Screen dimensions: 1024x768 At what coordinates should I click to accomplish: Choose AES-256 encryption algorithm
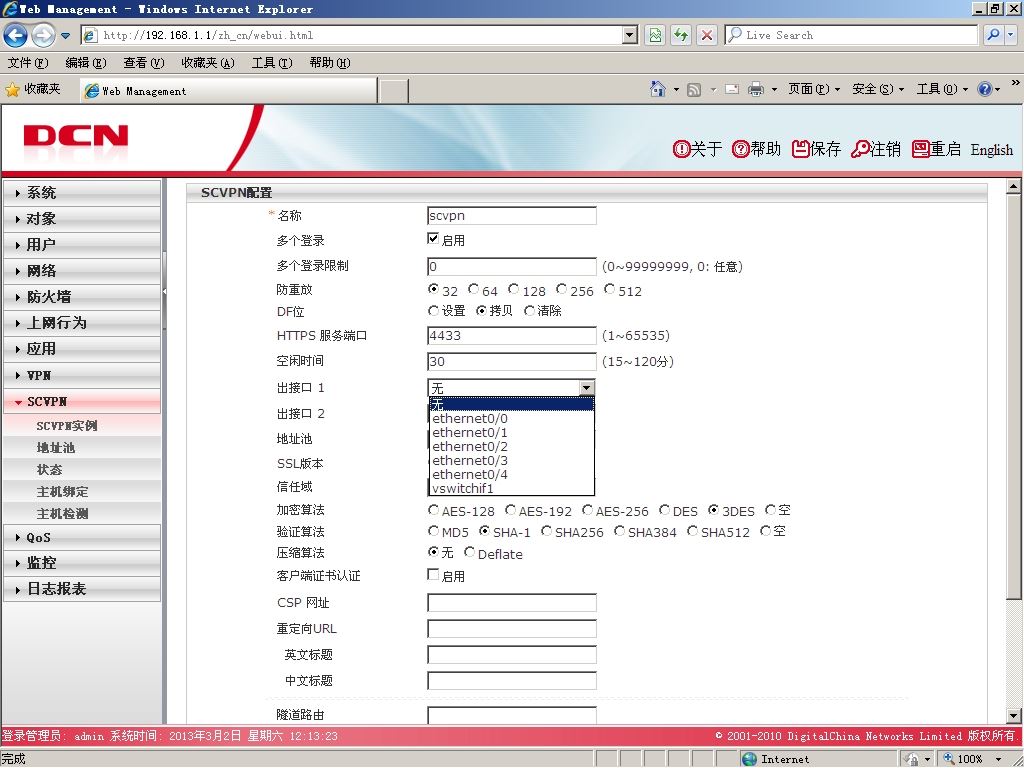tap(587, 510)
